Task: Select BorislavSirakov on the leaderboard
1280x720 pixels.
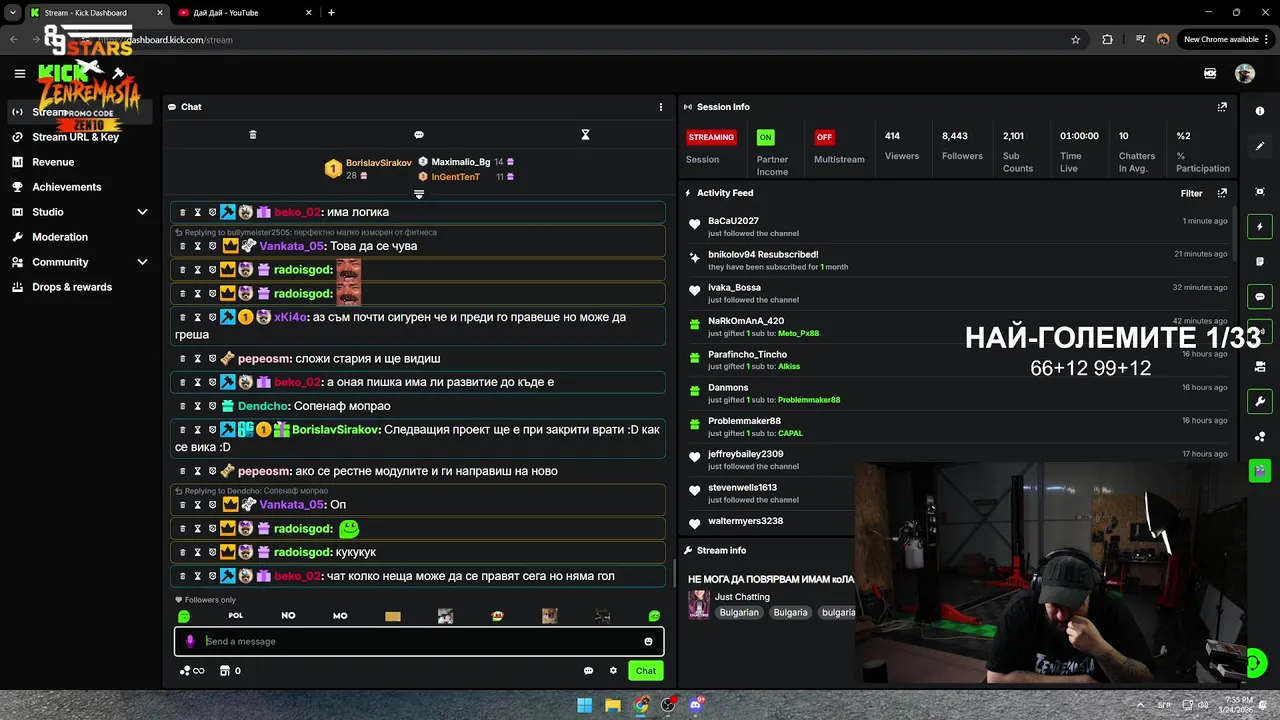Action: [378, 163]
